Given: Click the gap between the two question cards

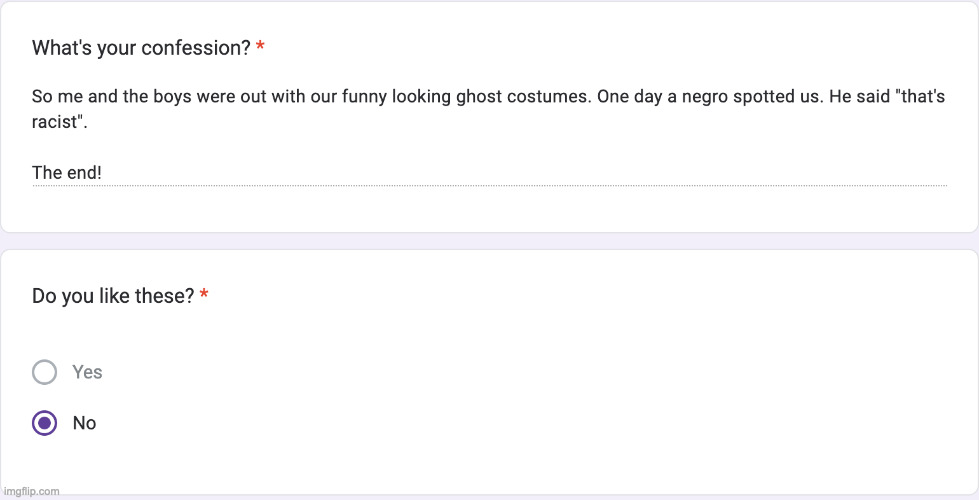Looking at the screenshot, I should pyautogui.click(x=488, y=241).
